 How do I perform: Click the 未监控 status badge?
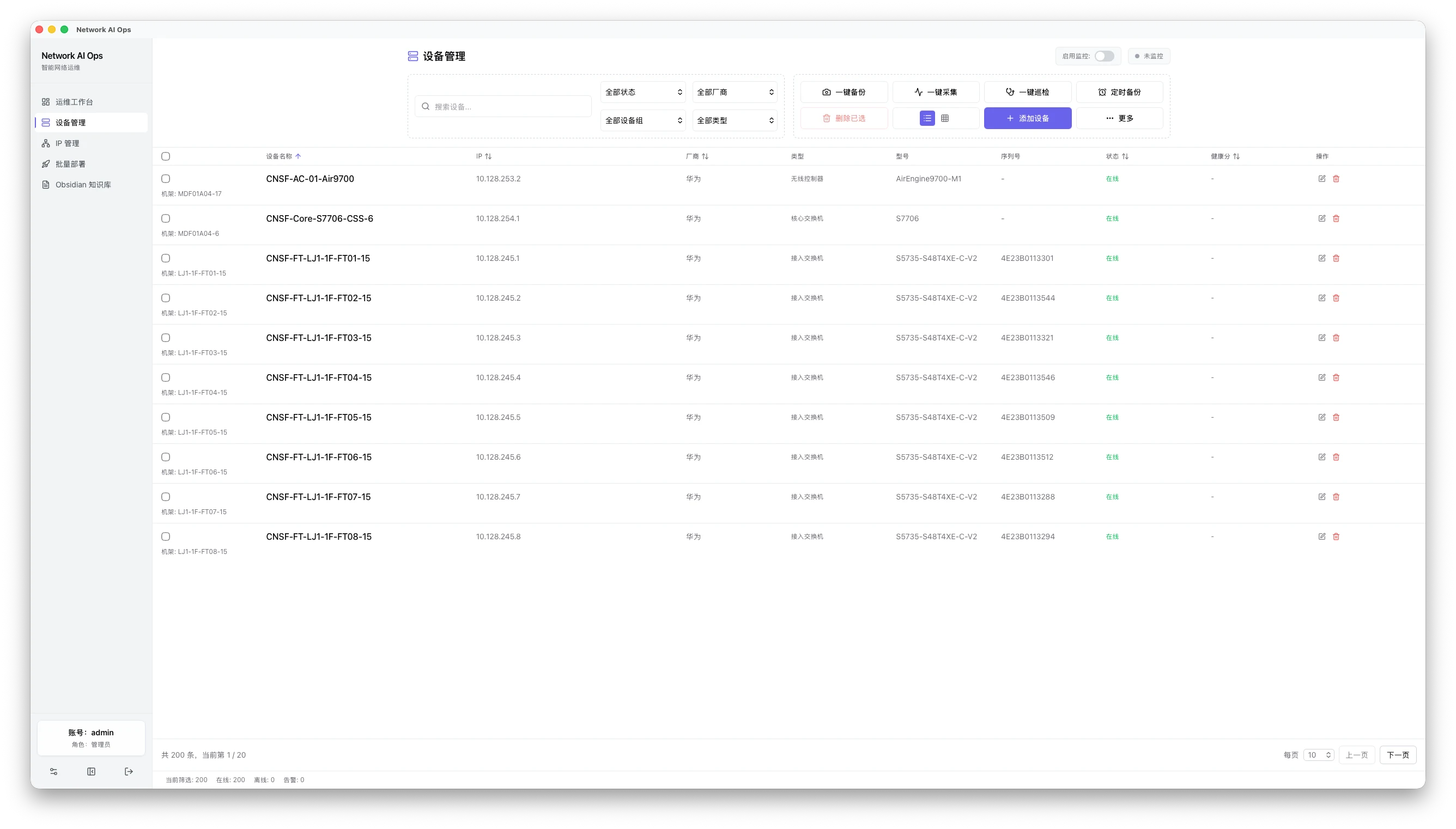tap(1149, 56)
